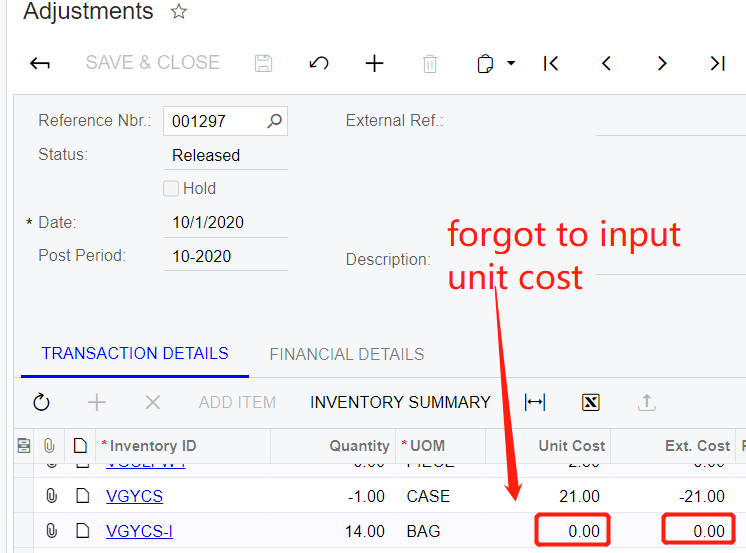Click the Delete trash icon
Image resolution: width=746 pixels, height=553 pixels.
430,63
